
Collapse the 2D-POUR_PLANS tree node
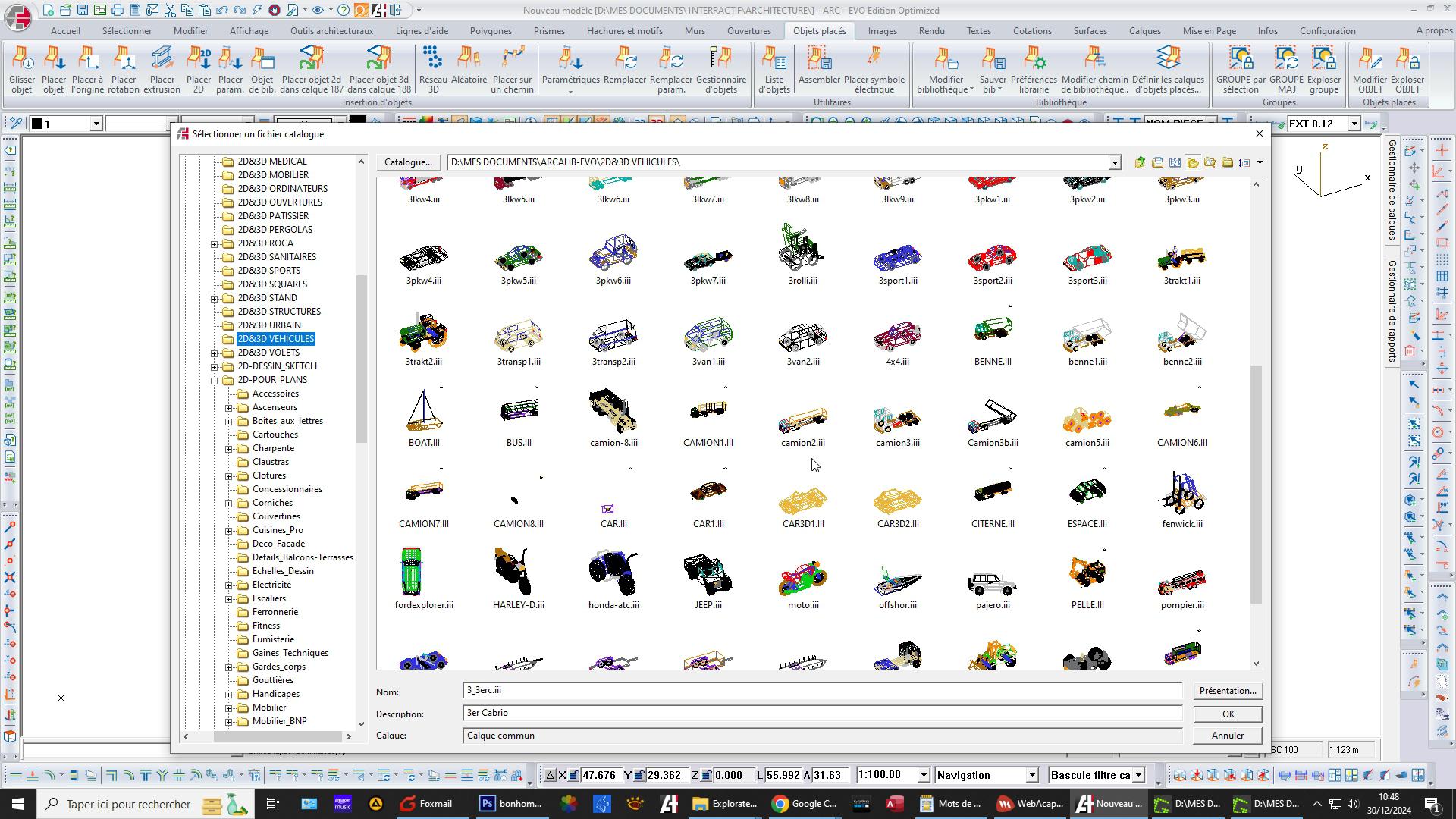215,381
